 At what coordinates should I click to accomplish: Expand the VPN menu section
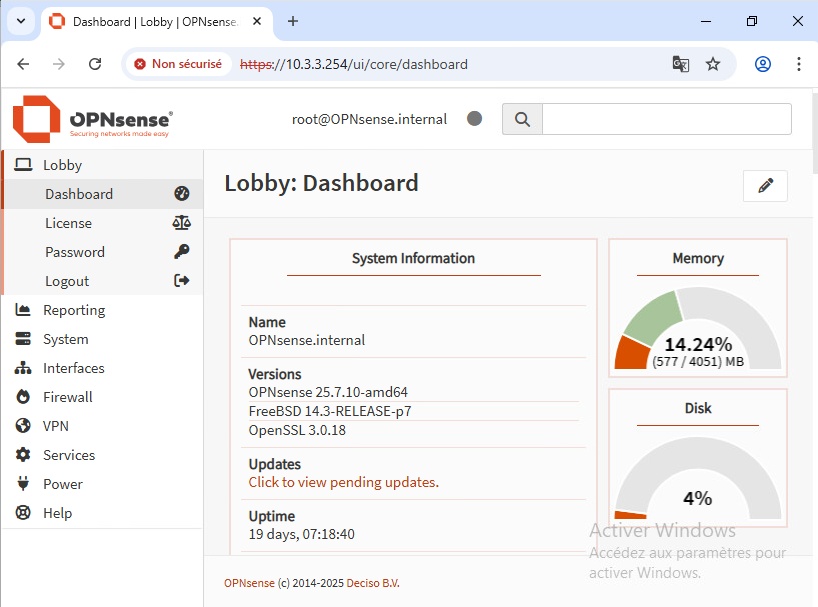tap(103, 426)
